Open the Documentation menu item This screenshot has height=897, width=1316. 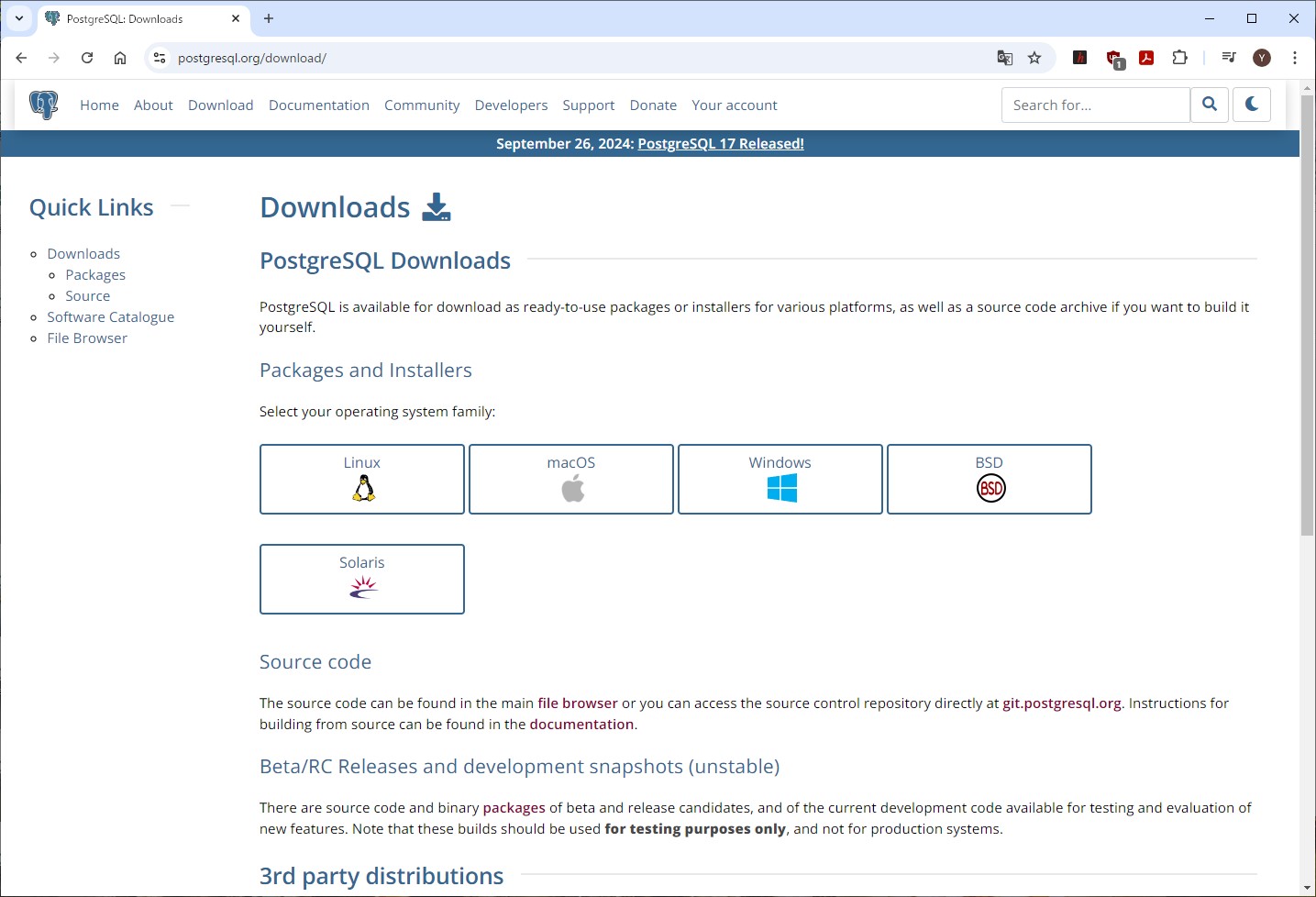[319, 105]
